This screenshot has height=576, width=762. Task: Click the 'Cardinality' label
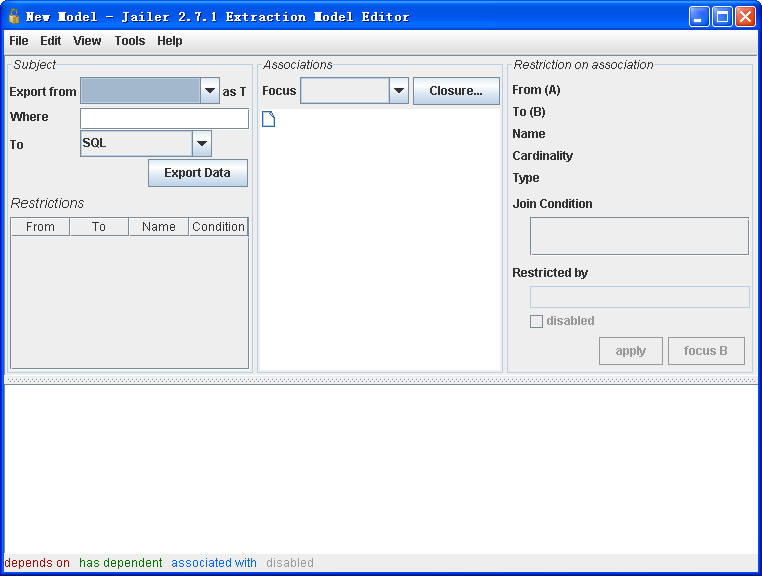[542, 156]
